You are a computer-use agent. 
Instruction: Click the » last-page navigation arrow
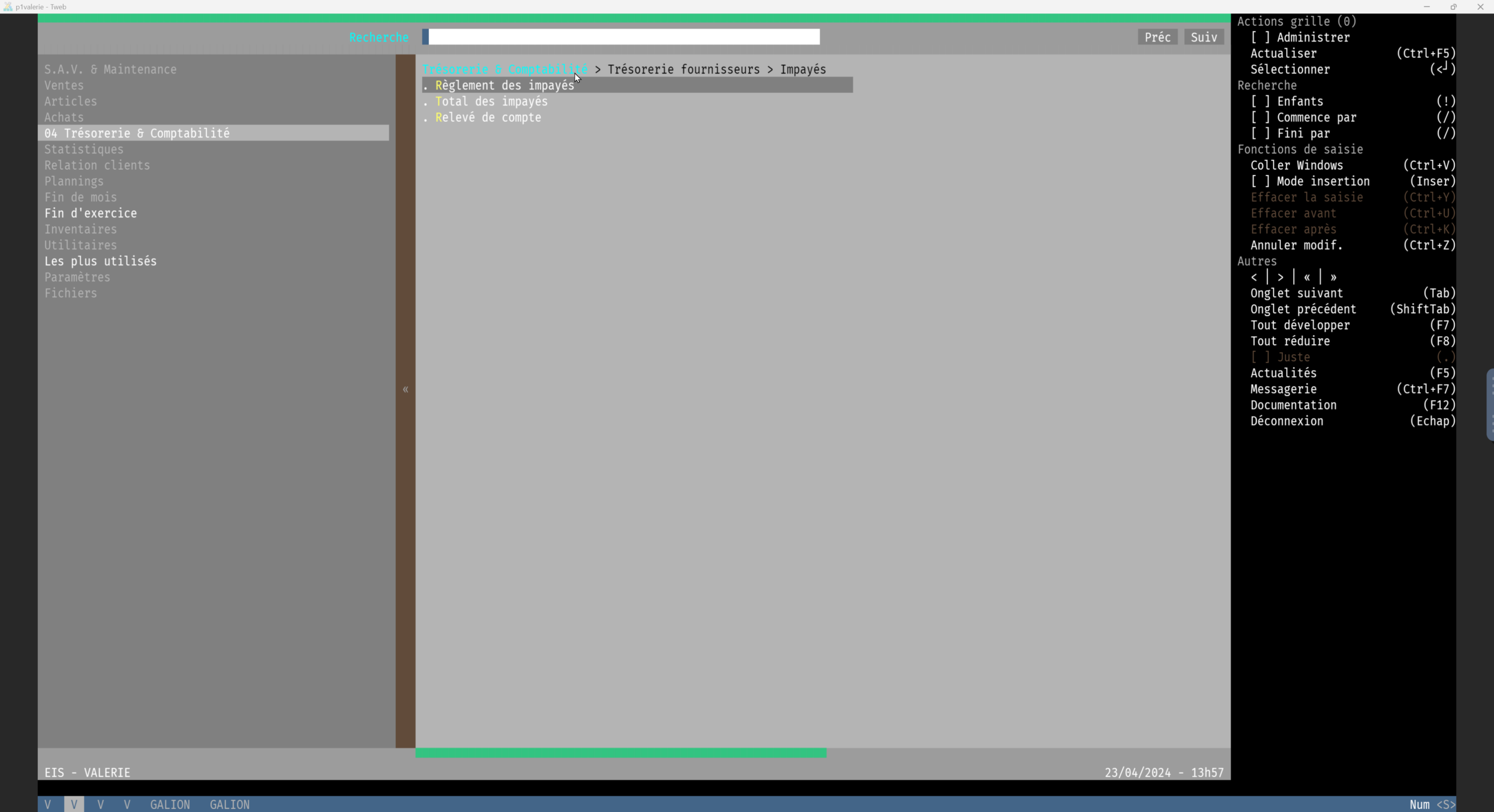[1334, 278]
